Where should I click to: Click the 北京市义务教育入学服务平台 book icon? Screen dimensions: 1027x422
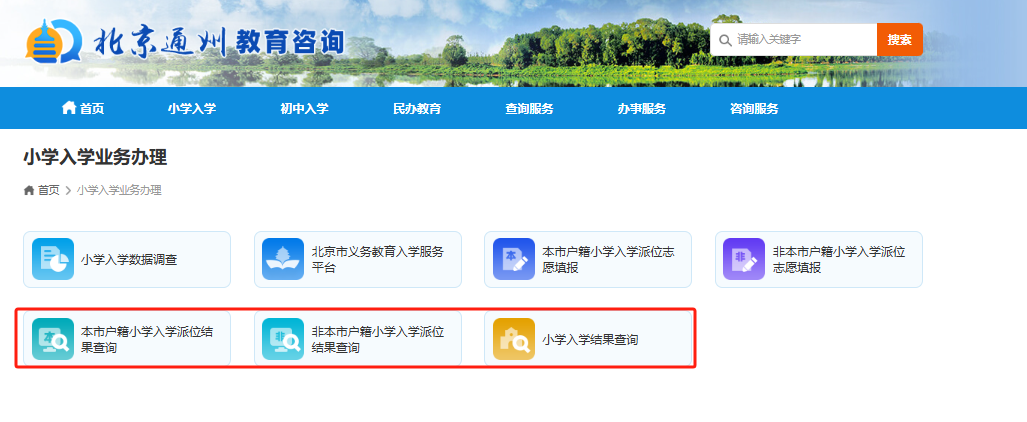pos(283,259)
